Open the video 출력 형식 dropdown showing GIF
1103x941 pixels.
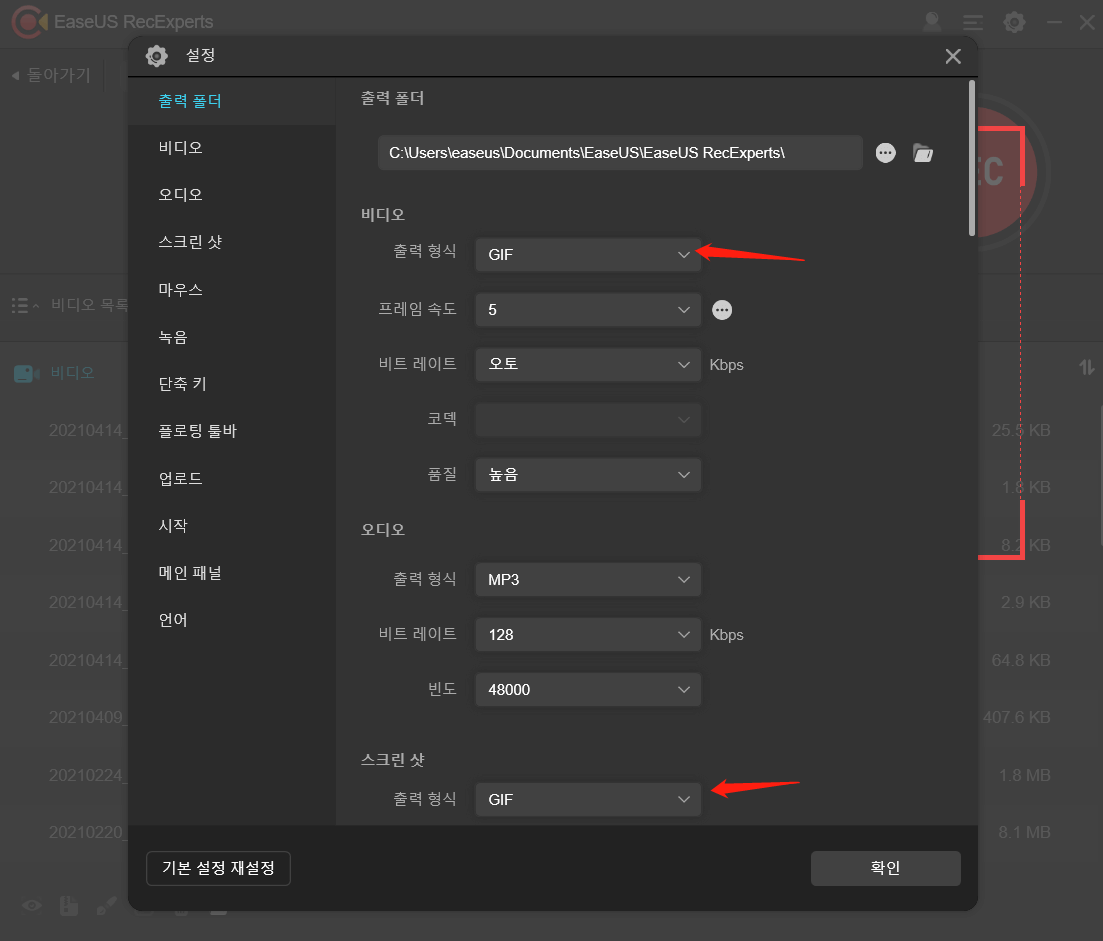tap(588, 255)
